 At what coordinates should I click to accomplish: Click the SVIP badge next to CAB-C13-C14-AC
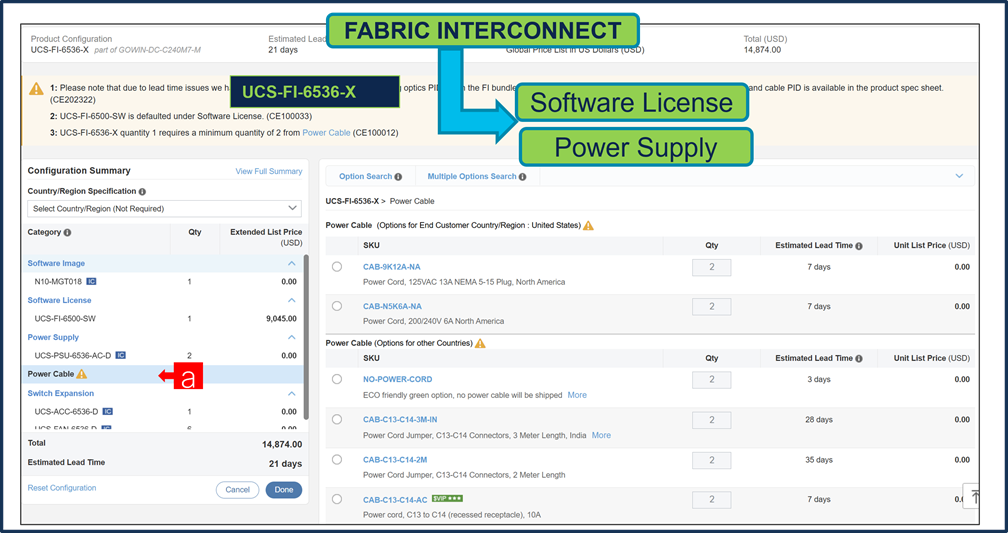point(447,499)
